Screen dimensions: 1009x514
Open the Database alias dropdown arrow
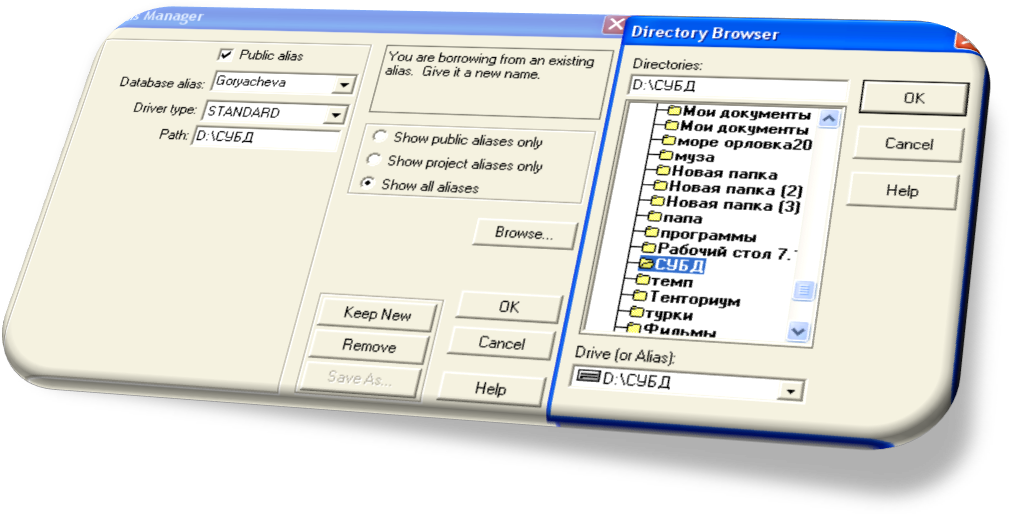click(344, 85)
